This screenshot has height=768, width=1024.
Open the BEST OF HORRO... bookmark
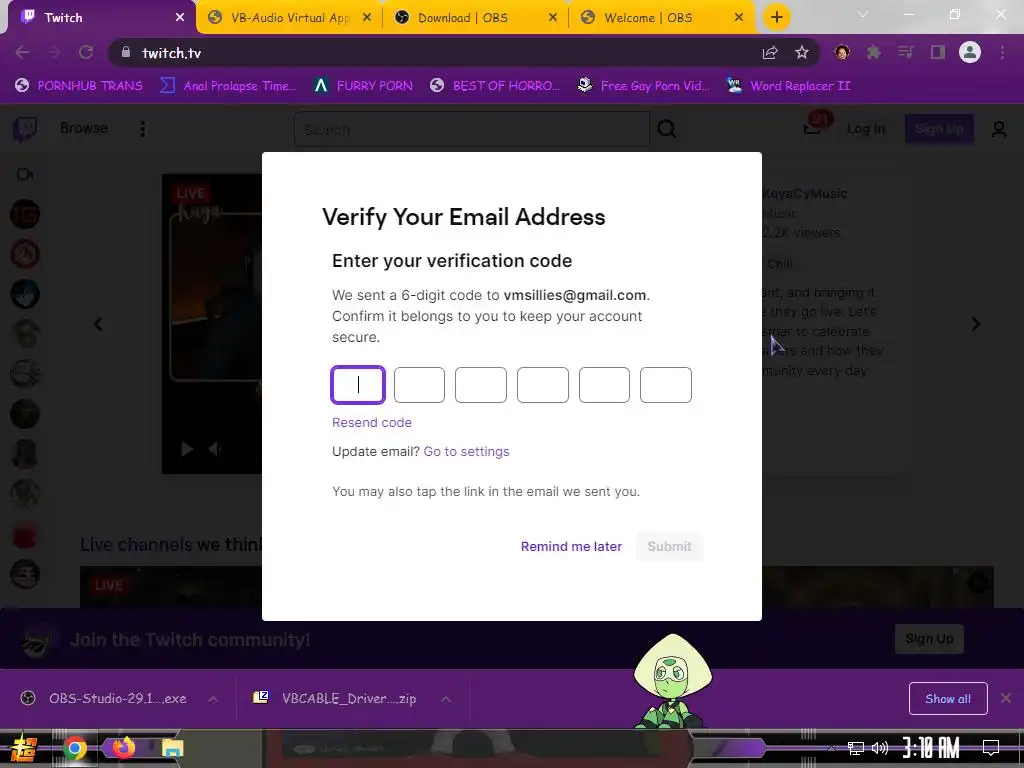coord(495,86)
